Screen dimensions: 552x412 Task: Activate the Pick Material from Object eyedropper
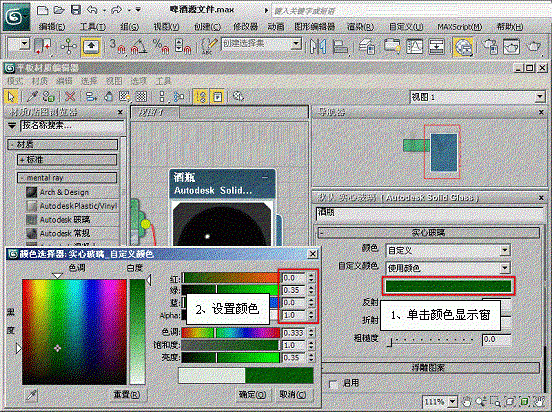point(32,96)
